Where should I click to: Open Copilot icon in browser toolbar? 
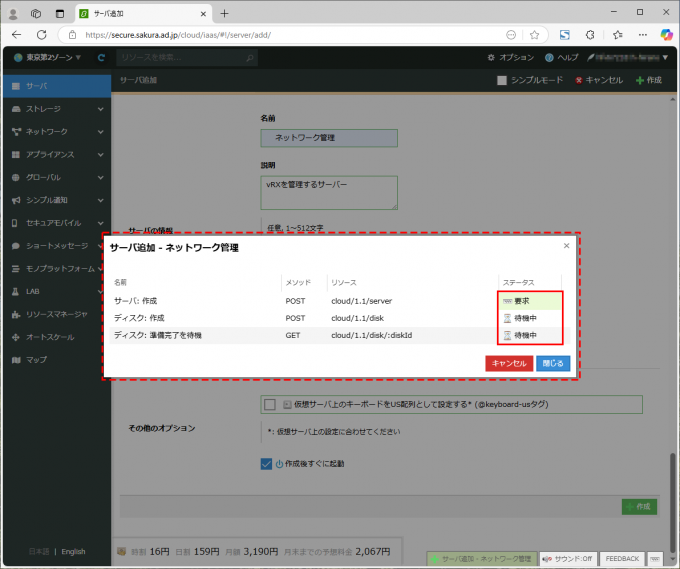pos(666,35)
